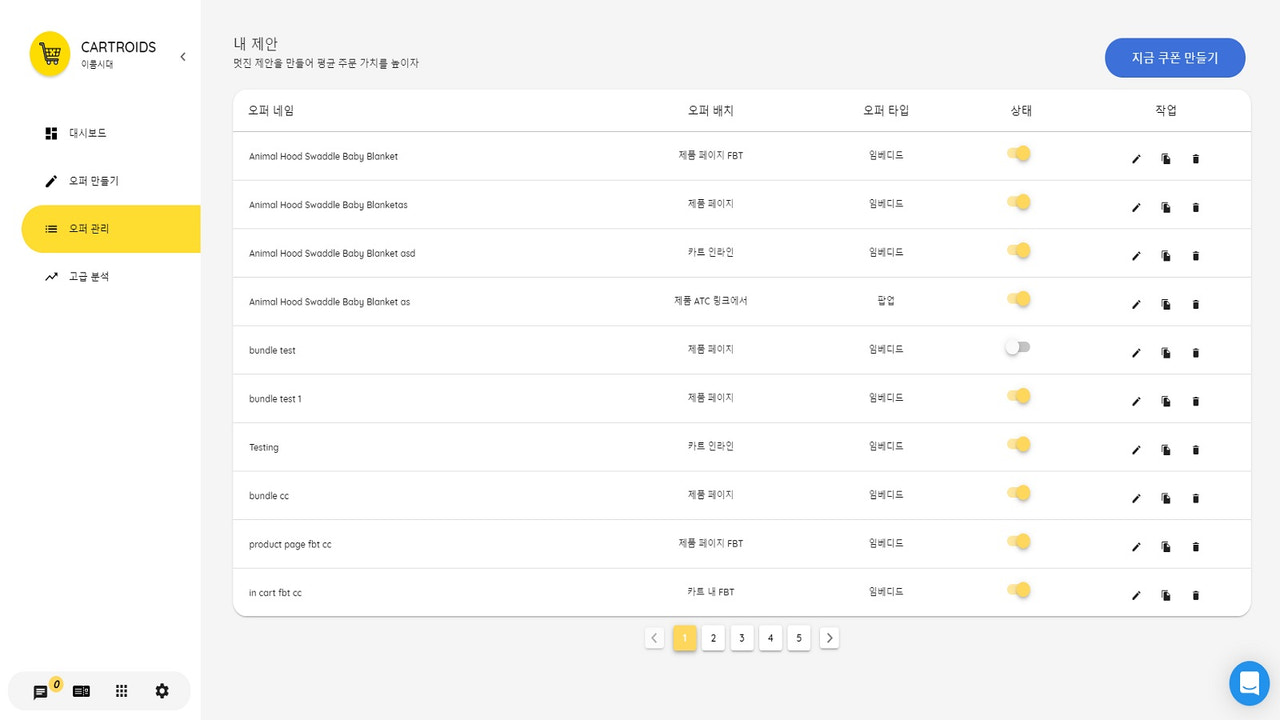Copy the Animal Hood Swaddle Baby Blanketas offer
1280x720 pixels.
(x=1166, y=208)
